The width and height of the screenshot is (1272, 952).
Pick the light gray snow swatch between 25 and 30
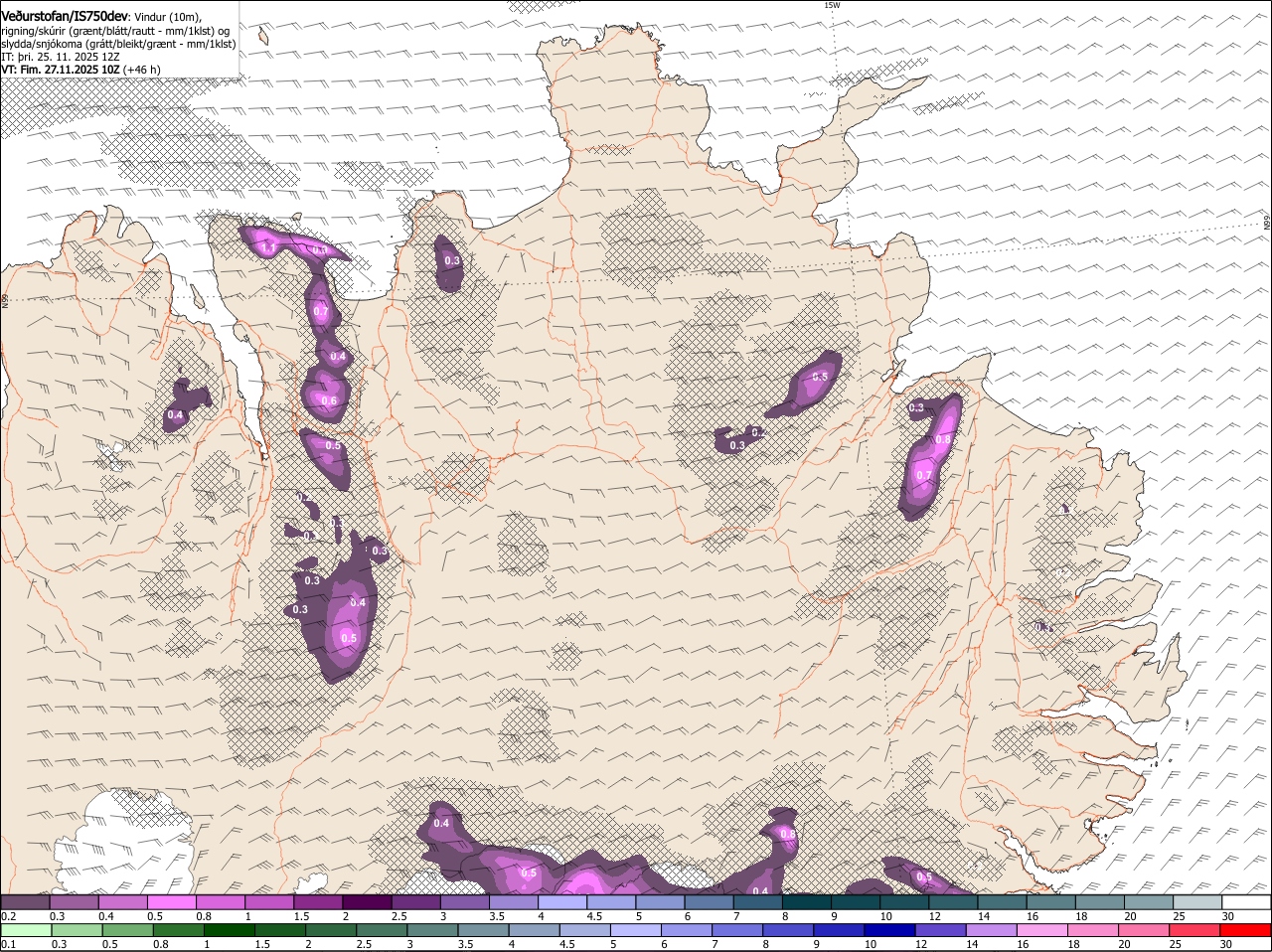[1196, 902]
